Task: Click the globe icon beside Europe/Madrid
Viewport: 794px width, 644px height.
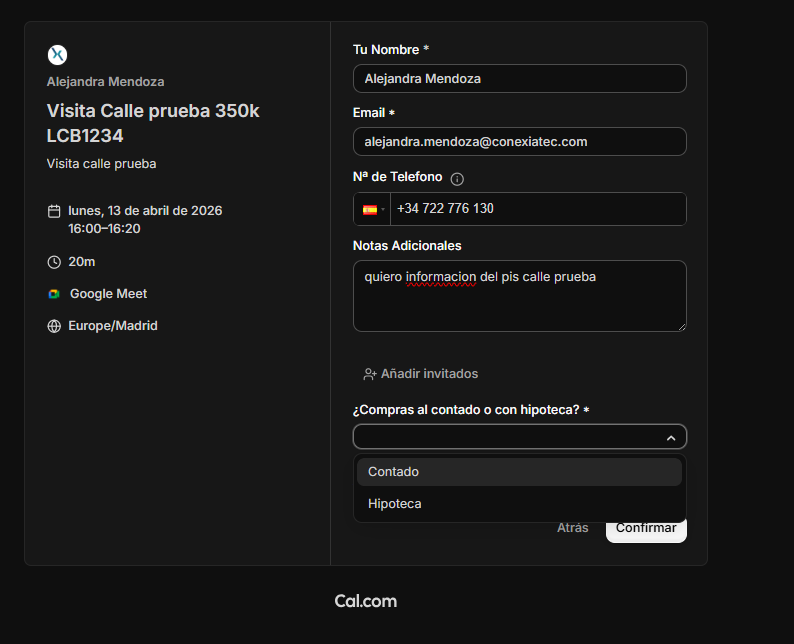Action: 54,326
